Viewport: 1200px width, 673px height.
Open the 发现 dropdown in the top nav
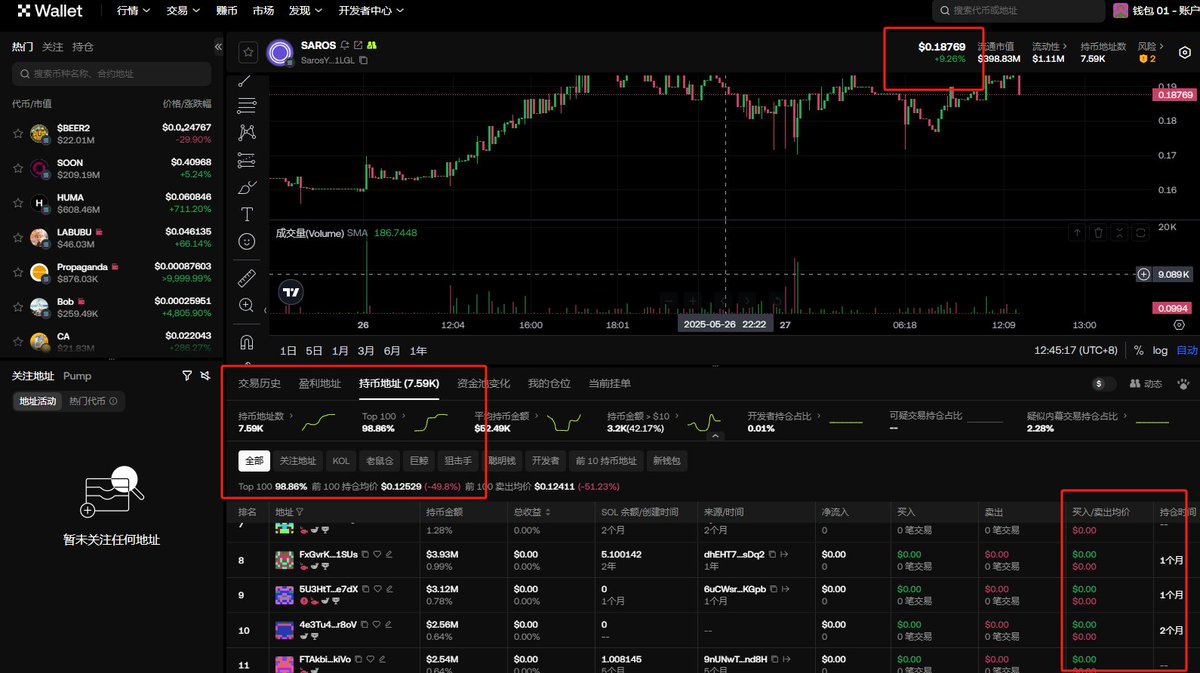pyautogui.click(x=304, y=11)
